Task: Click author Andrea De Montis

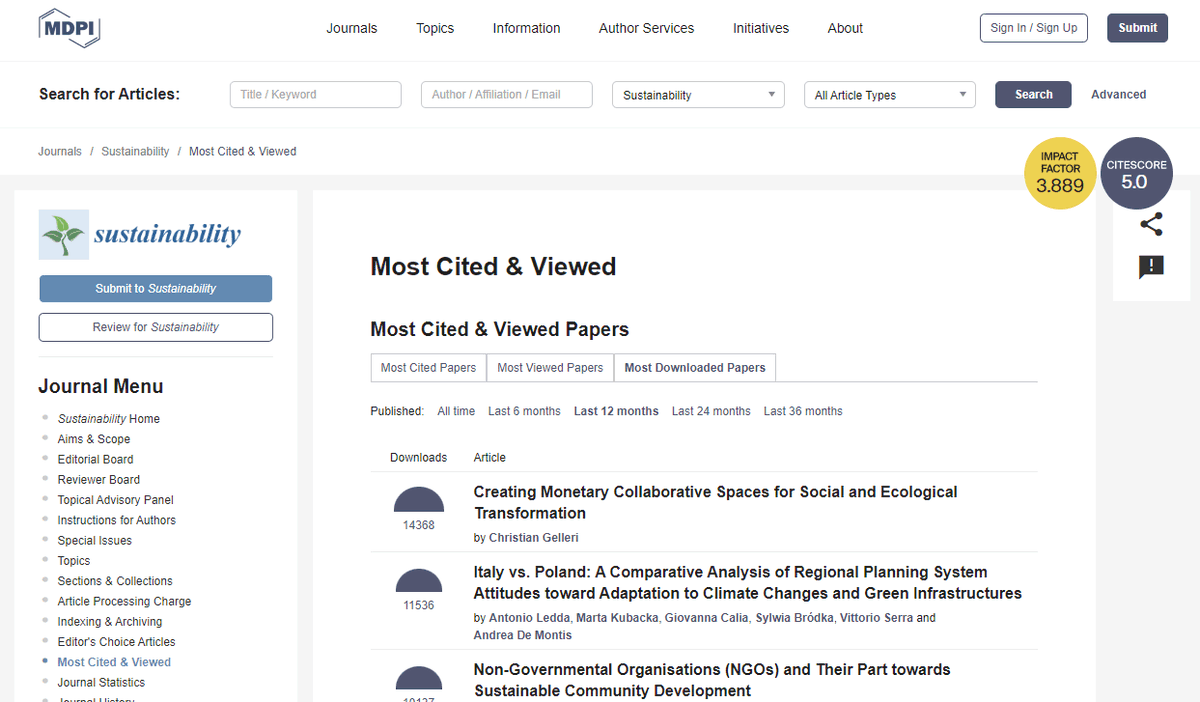Action: click(x=523, y=635)
